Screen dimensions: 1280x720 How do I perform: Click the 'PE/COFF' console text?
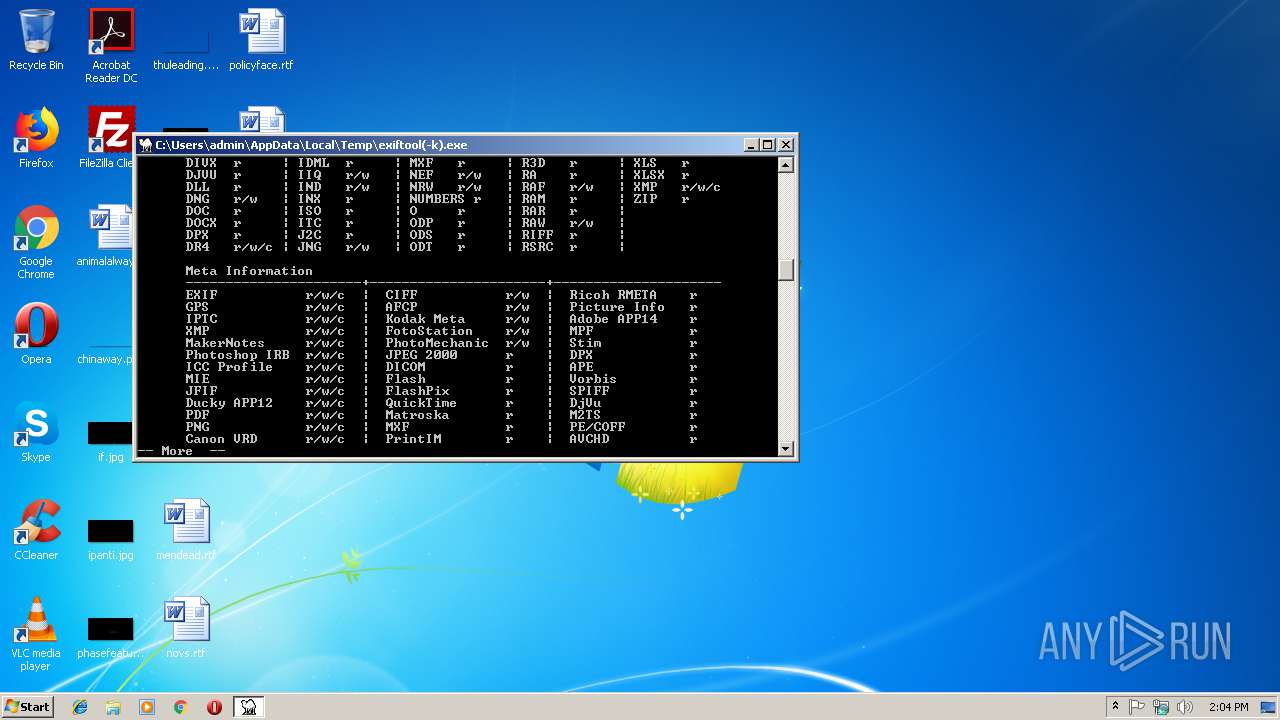[597, 427]
